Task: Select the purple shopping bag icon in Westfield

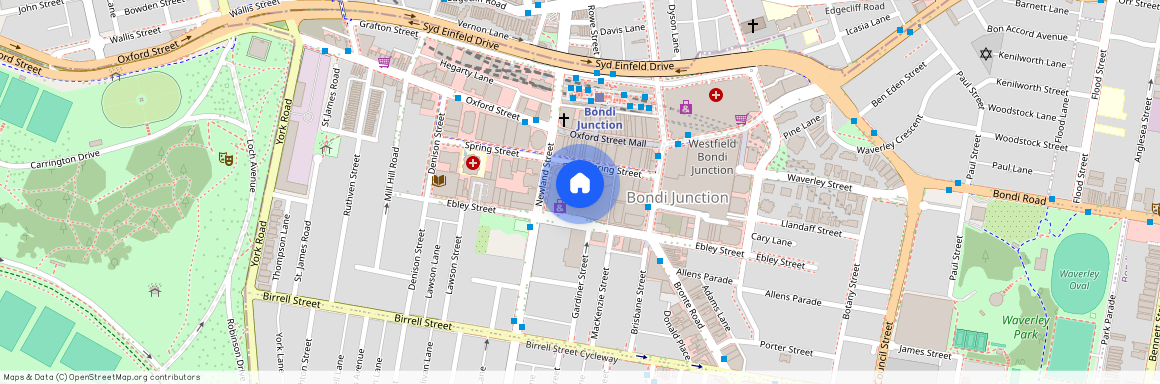Action: 686,107
